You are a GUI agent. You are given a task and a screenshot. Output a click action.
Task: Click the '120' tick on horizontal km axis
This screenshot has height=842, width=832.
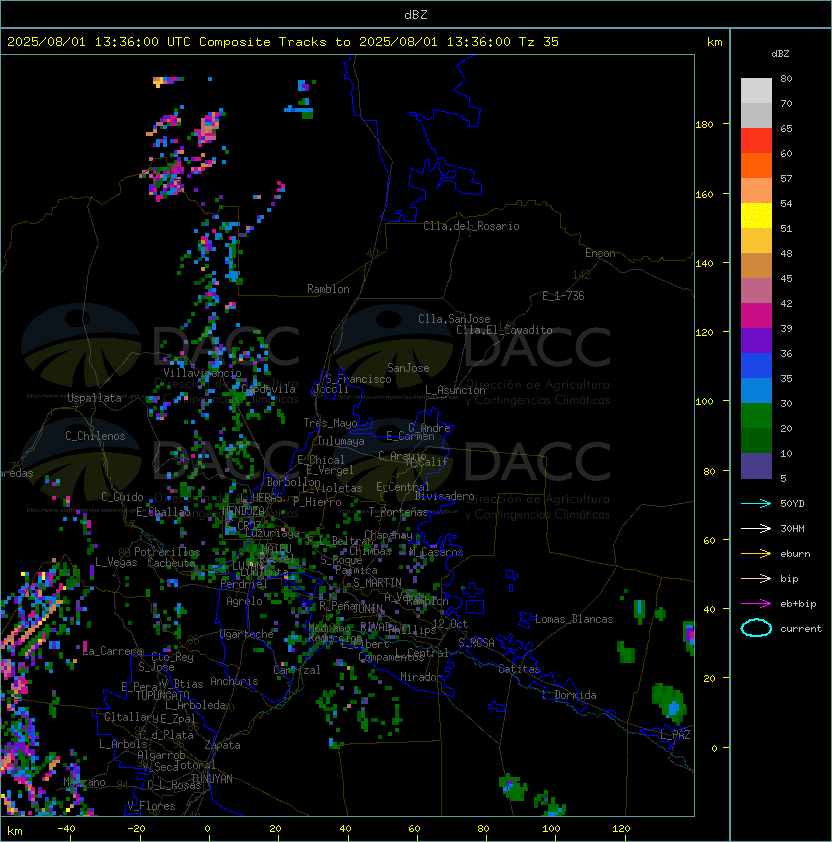621,829
